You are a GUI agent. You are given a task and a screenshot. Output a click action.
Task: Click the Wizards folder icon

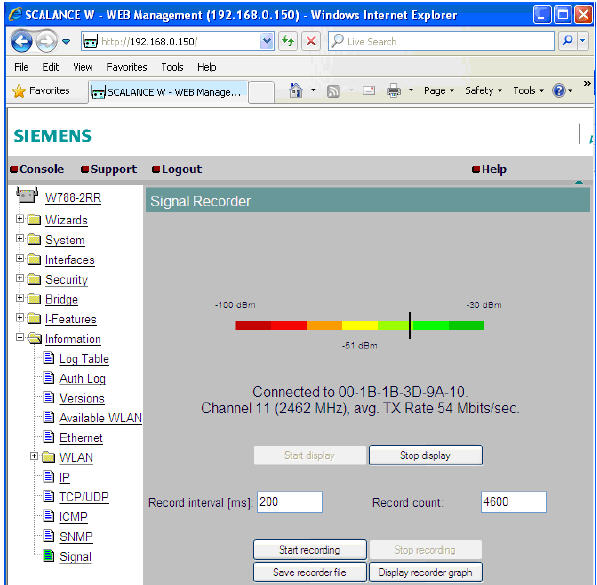click(34, 220)
